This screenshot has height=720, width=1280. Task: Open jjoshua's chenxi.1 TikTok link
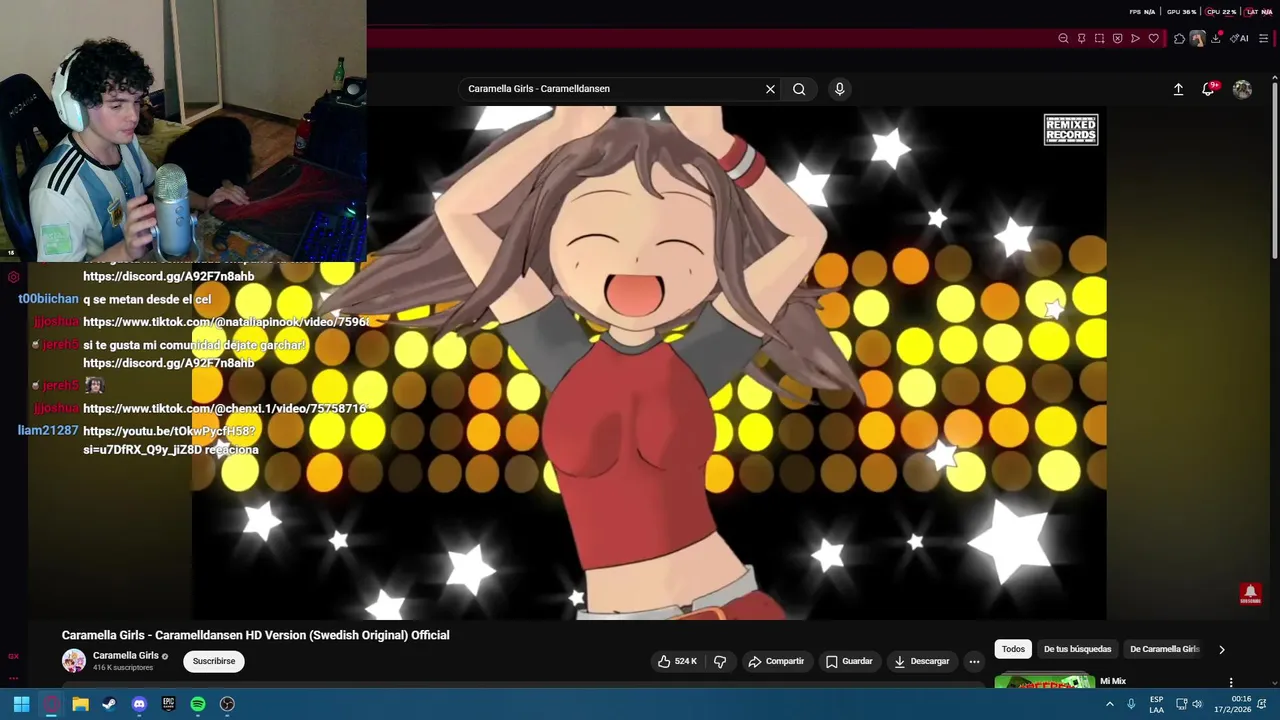[x=224, y=409]
